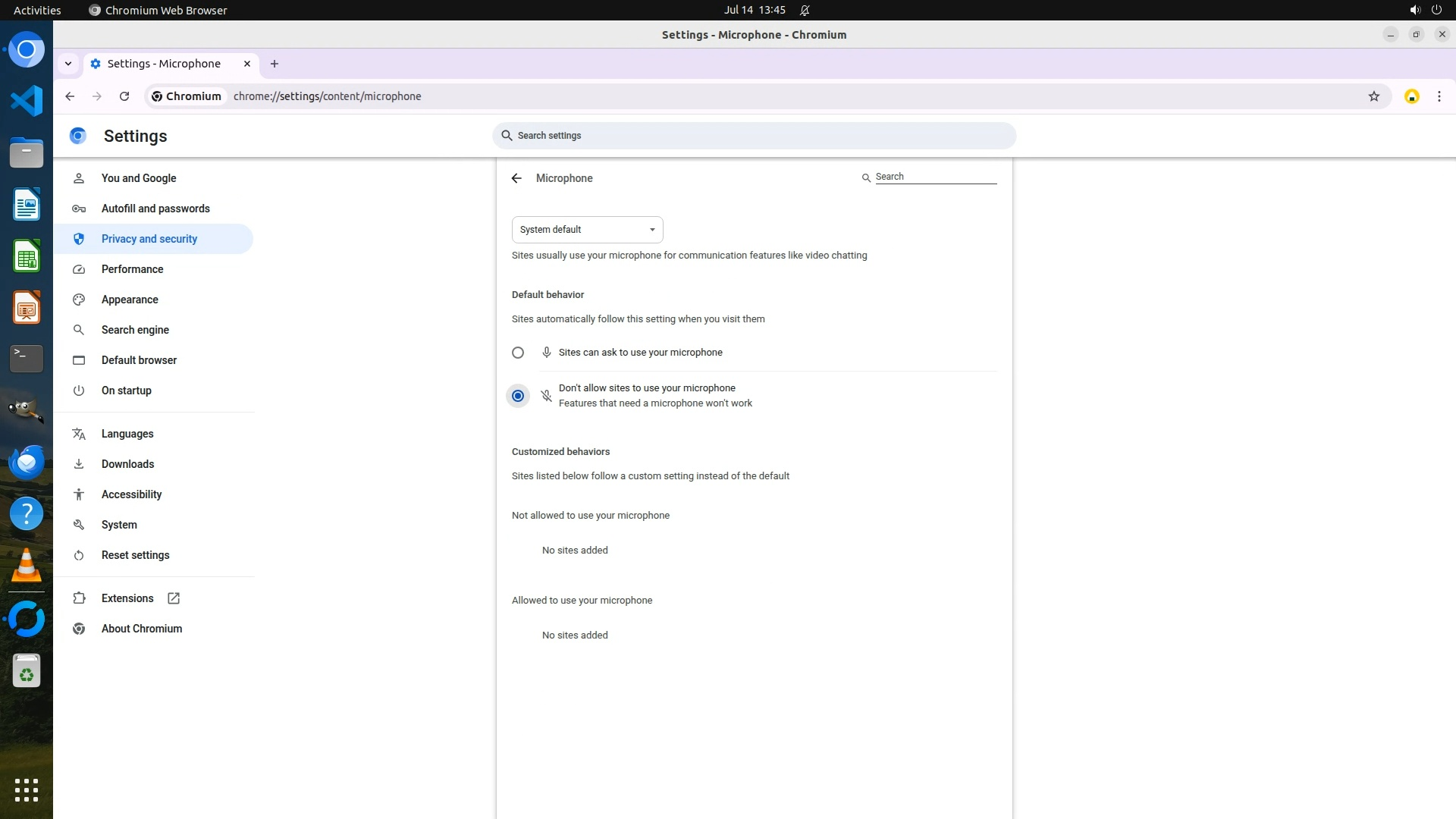Click the microphone sites Search field
Viewport: 1456px width, 819px height.
coord(935,177)
